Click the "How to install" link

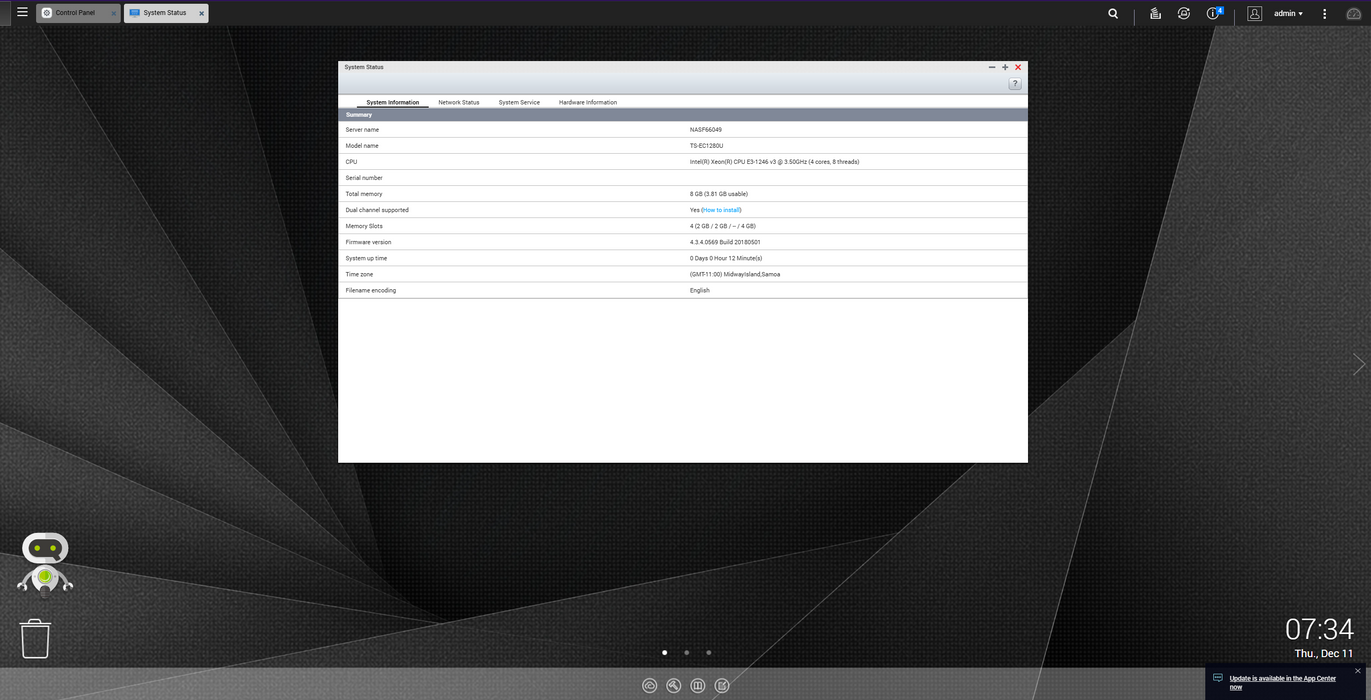click(721, 210)
